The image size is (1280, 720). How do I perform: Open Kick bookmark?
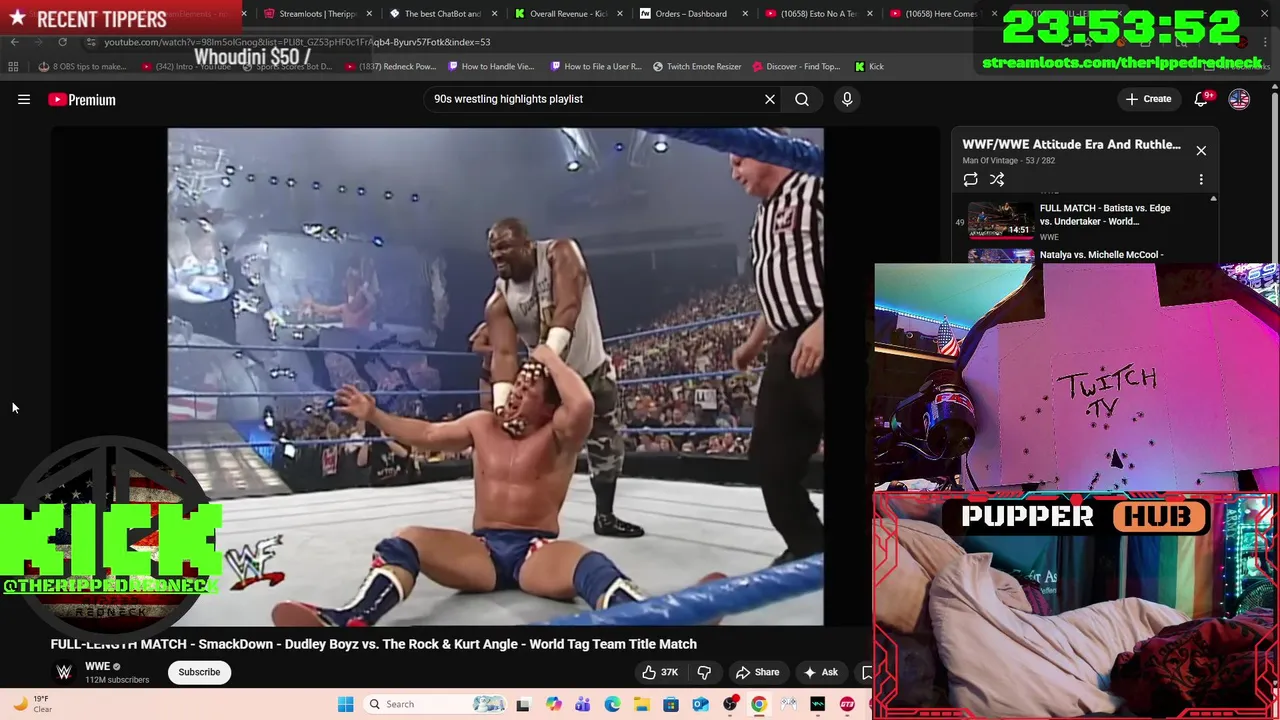tap(869, 67)
